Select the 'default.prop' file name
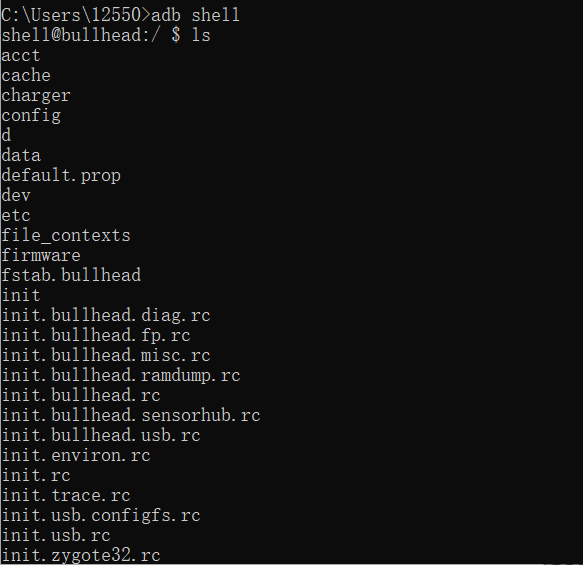 61,175
